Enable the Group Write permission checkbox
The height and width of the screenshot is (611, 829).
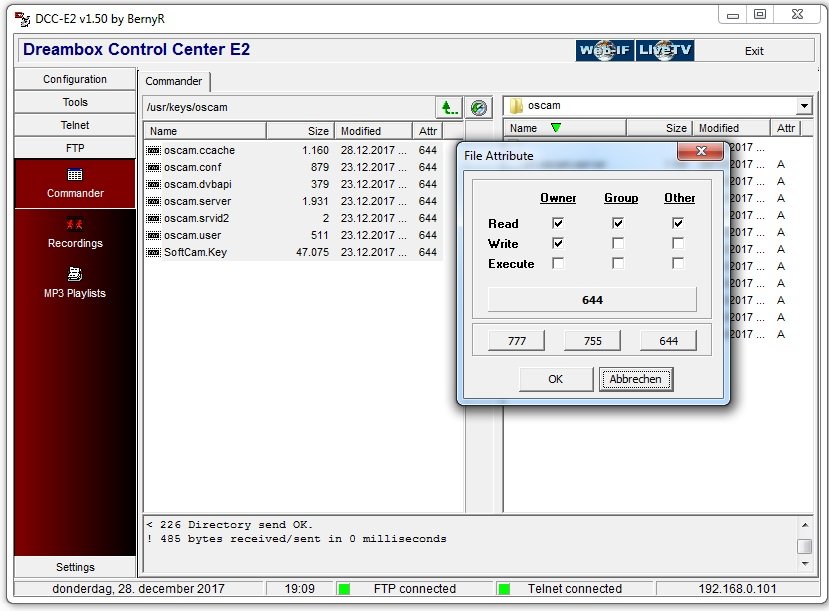pyautogui.click(x=618, y=243)
